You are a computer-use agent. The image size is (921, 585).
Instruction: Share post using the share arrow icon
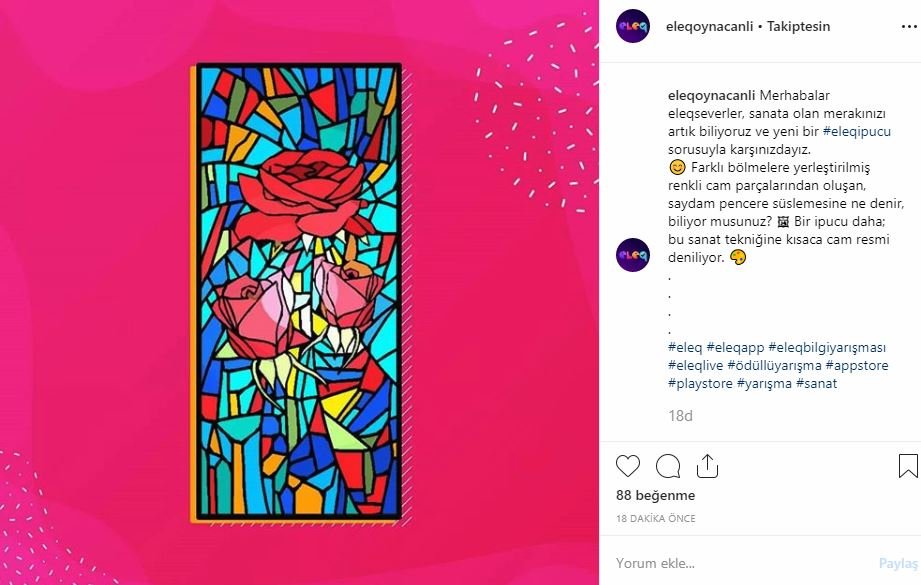707,466
